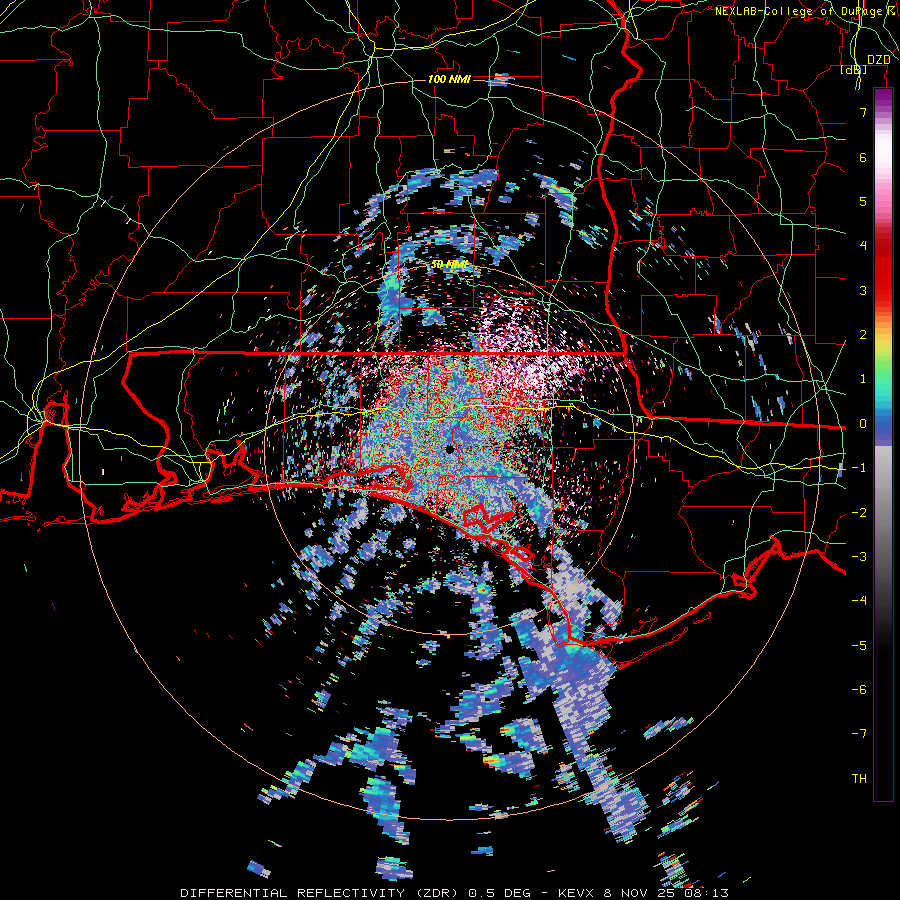Click the 0 value on the color scale
The width and height of the screenshot is (900, 900).
(863, 424)
